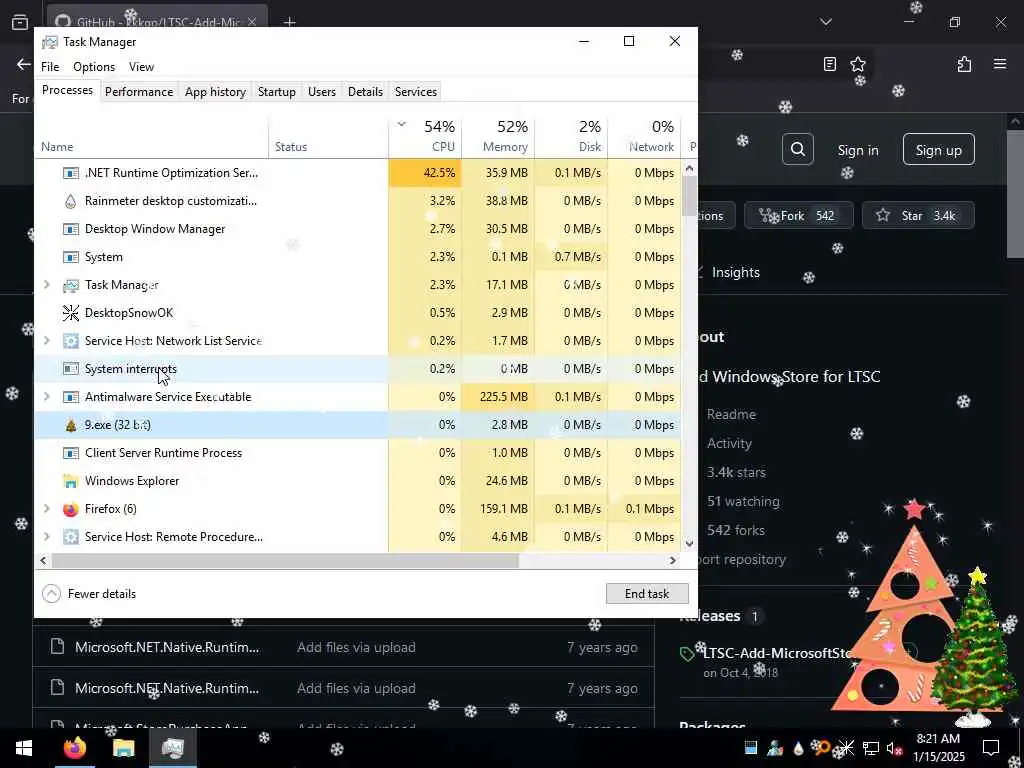Switch to the Startup tab
1024x768 pixels.
[276, 92]
